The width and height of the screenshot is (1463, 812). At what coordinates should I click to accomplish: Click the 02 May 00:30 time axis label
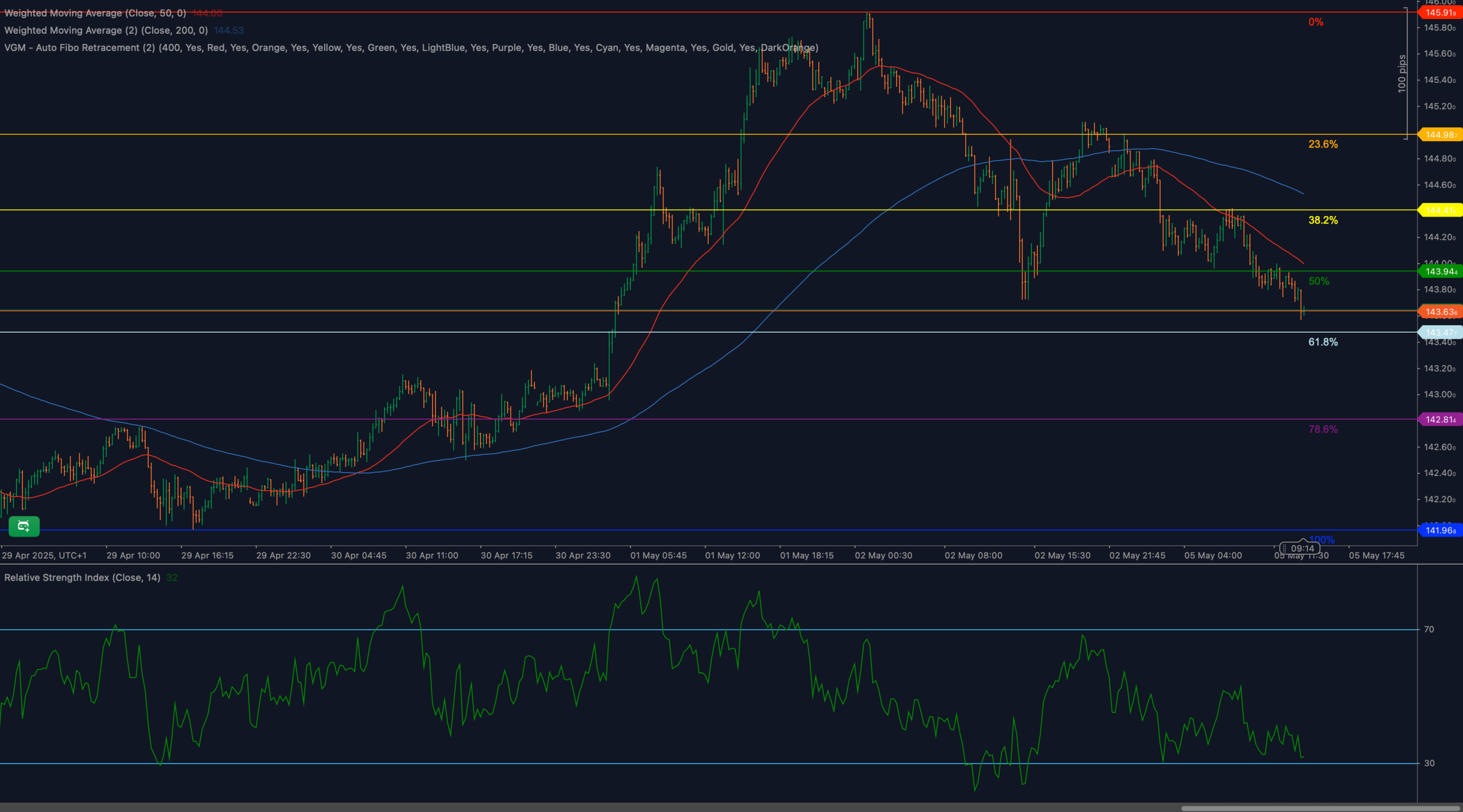(884, 555)
